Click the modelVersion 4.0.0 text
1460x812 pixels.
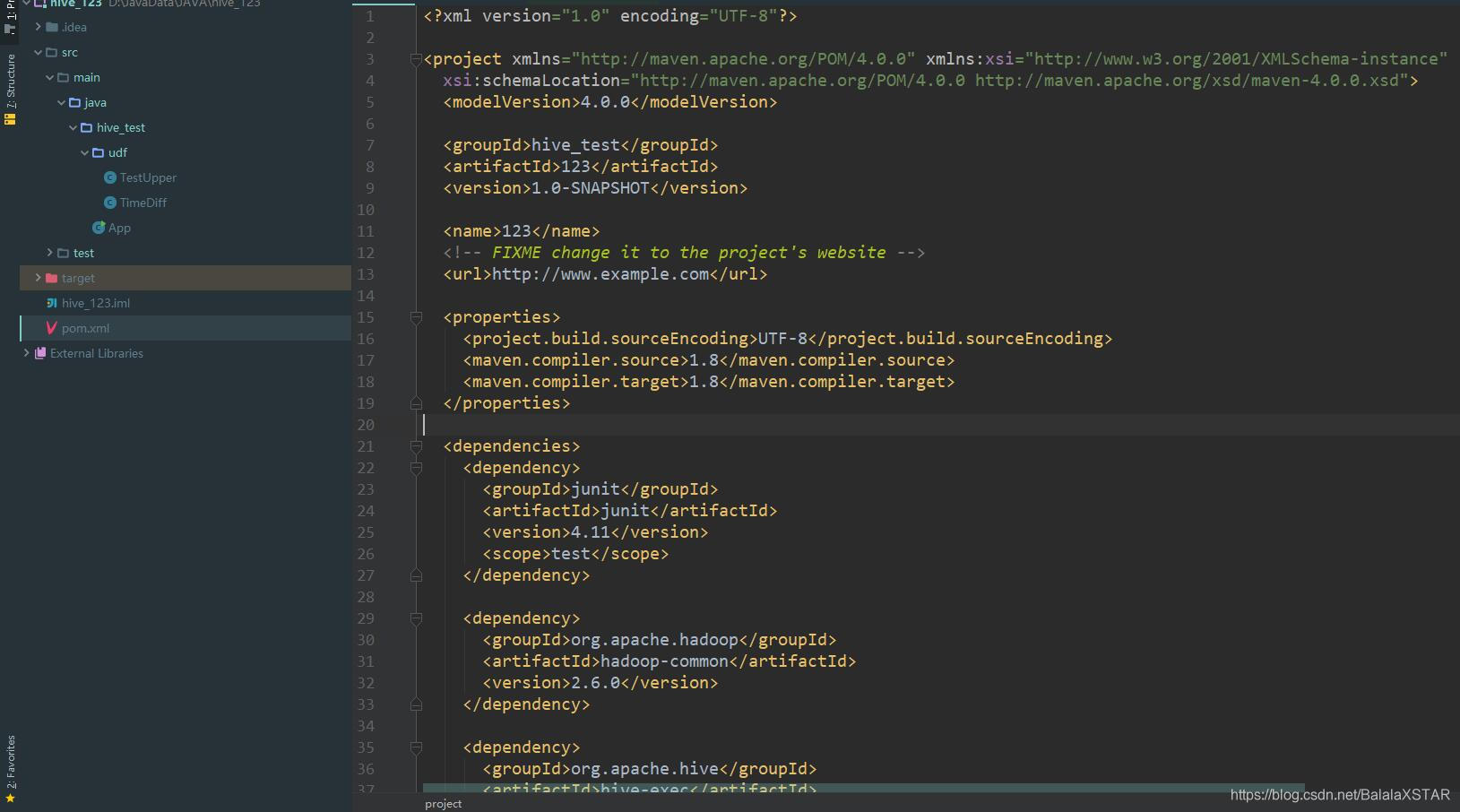(605, 102)
